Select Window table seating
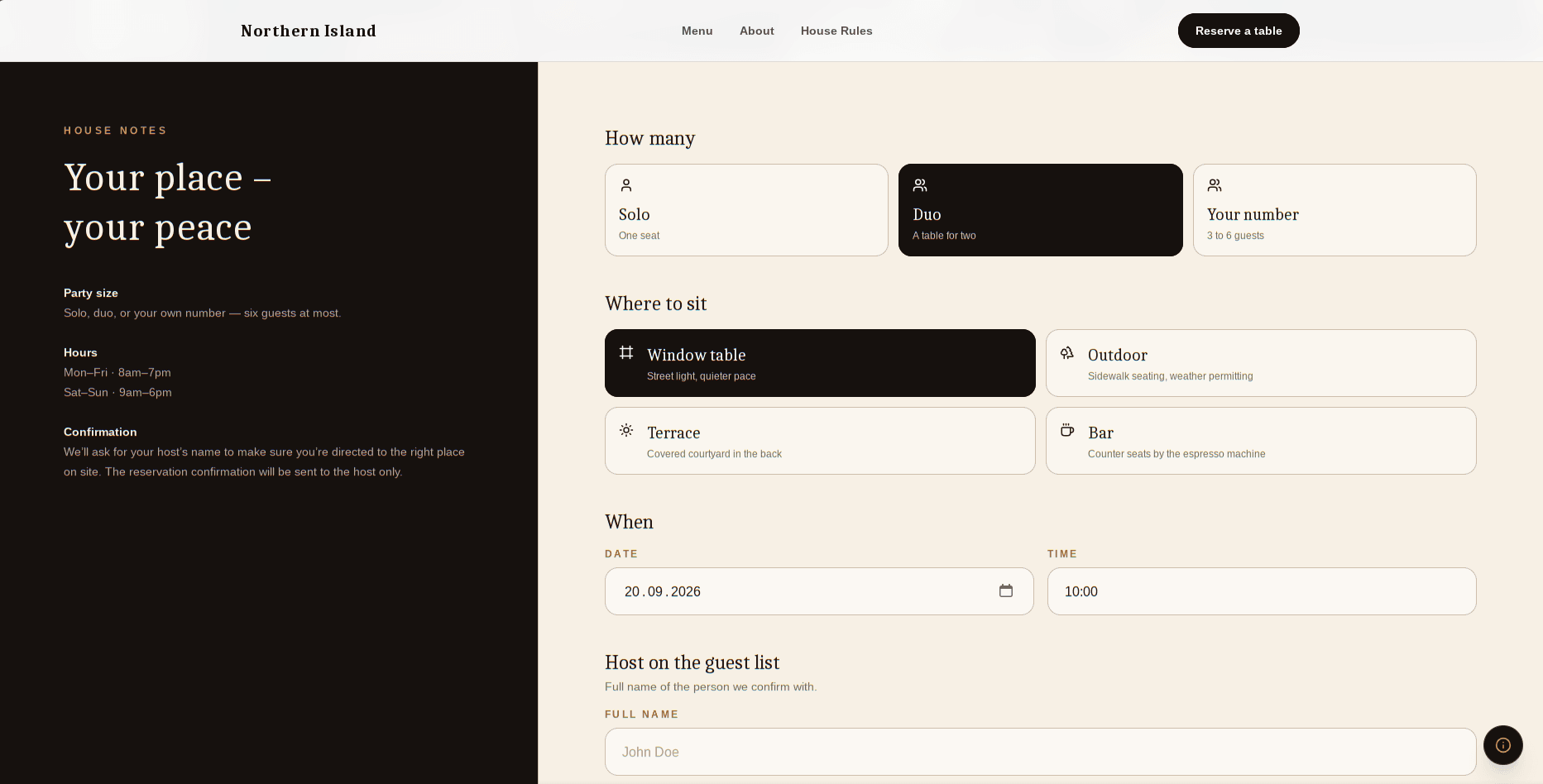Screen dimensions: 1543x784 820,363
